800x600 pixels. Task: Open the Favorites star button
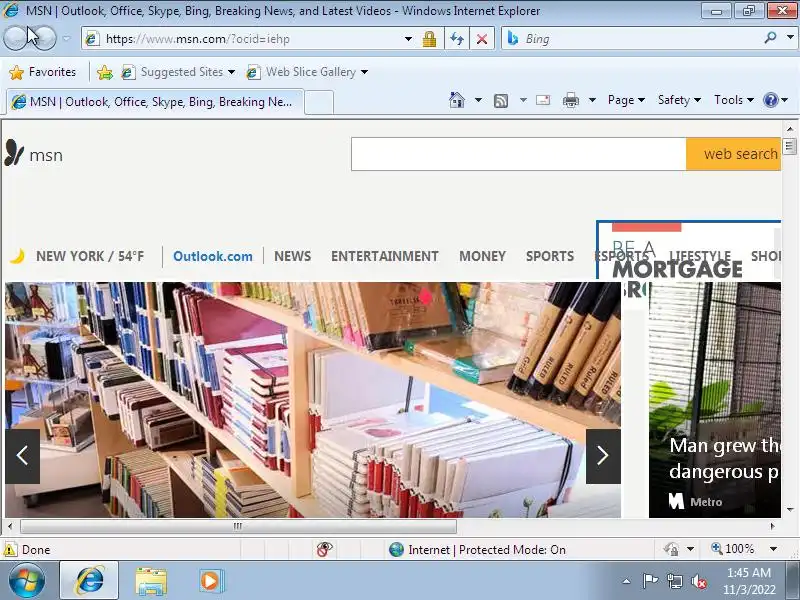coord(43,72)
